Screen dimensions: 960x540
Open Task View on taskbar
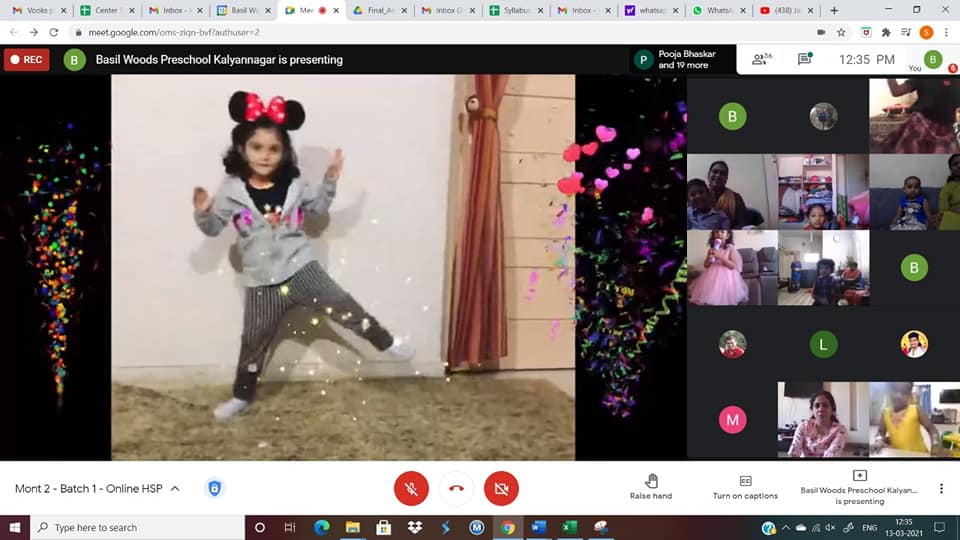click(x=290, y=527)
